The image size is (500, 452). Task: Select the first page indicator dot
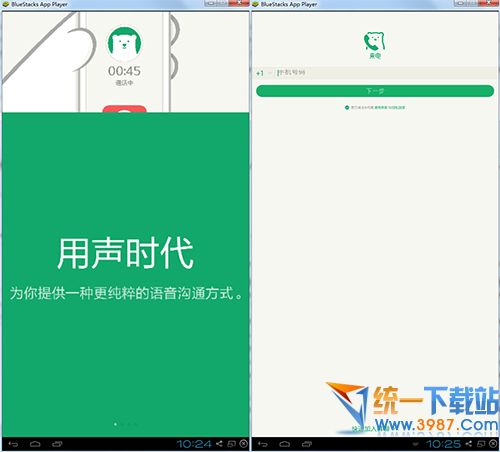[115, 424]
